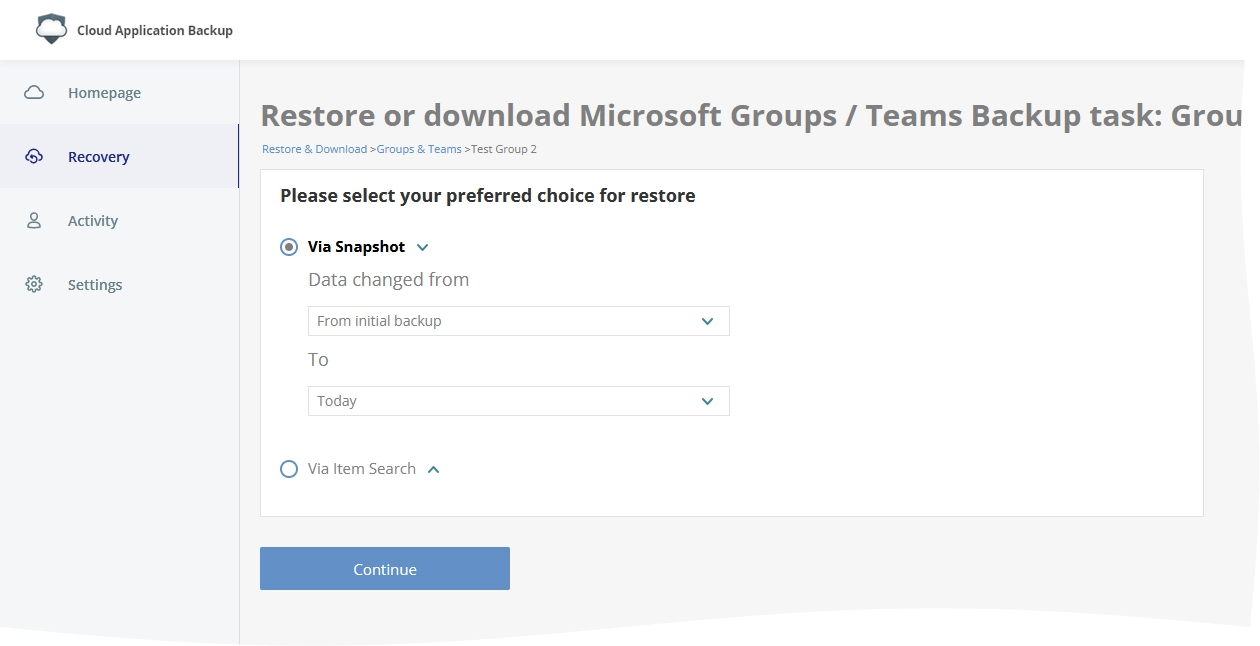Click the Cloud Application Backup title text

coord(155,30)
